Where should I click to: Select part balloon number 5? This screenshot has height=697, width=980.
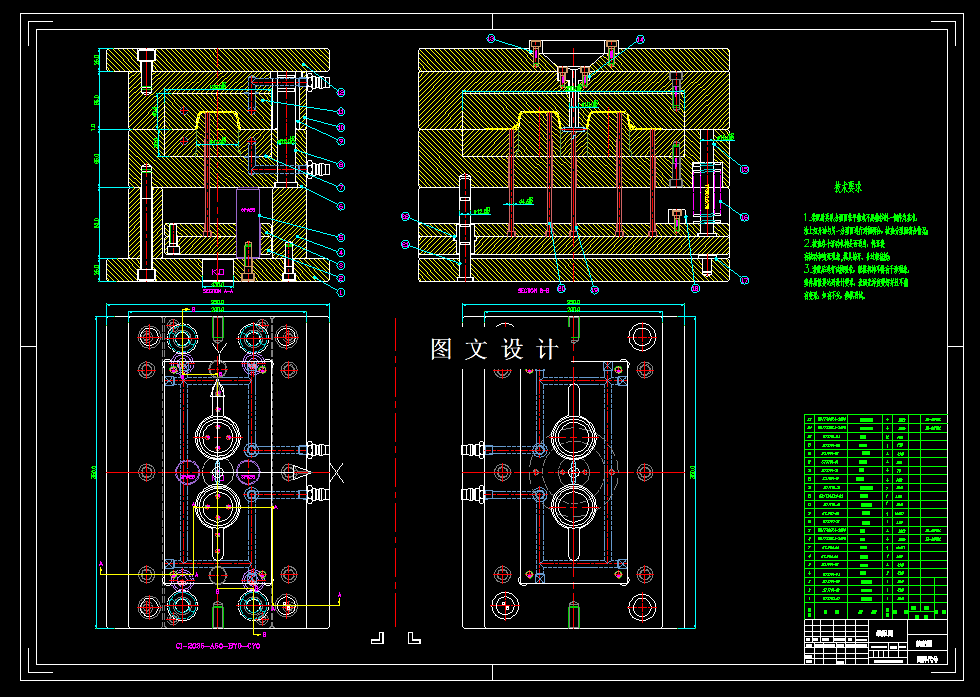pyautogui.click(x=341, y=238)
